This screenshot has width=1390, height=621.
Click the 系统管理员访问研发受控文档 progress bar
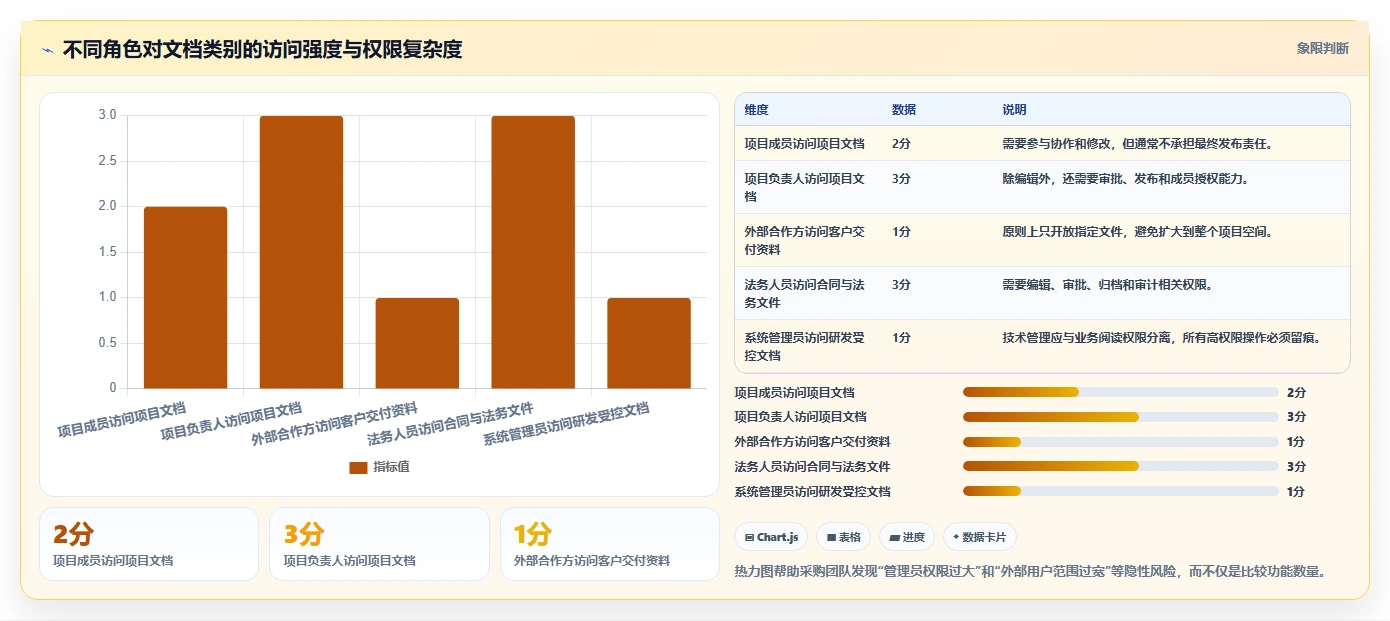[1120, 491]
